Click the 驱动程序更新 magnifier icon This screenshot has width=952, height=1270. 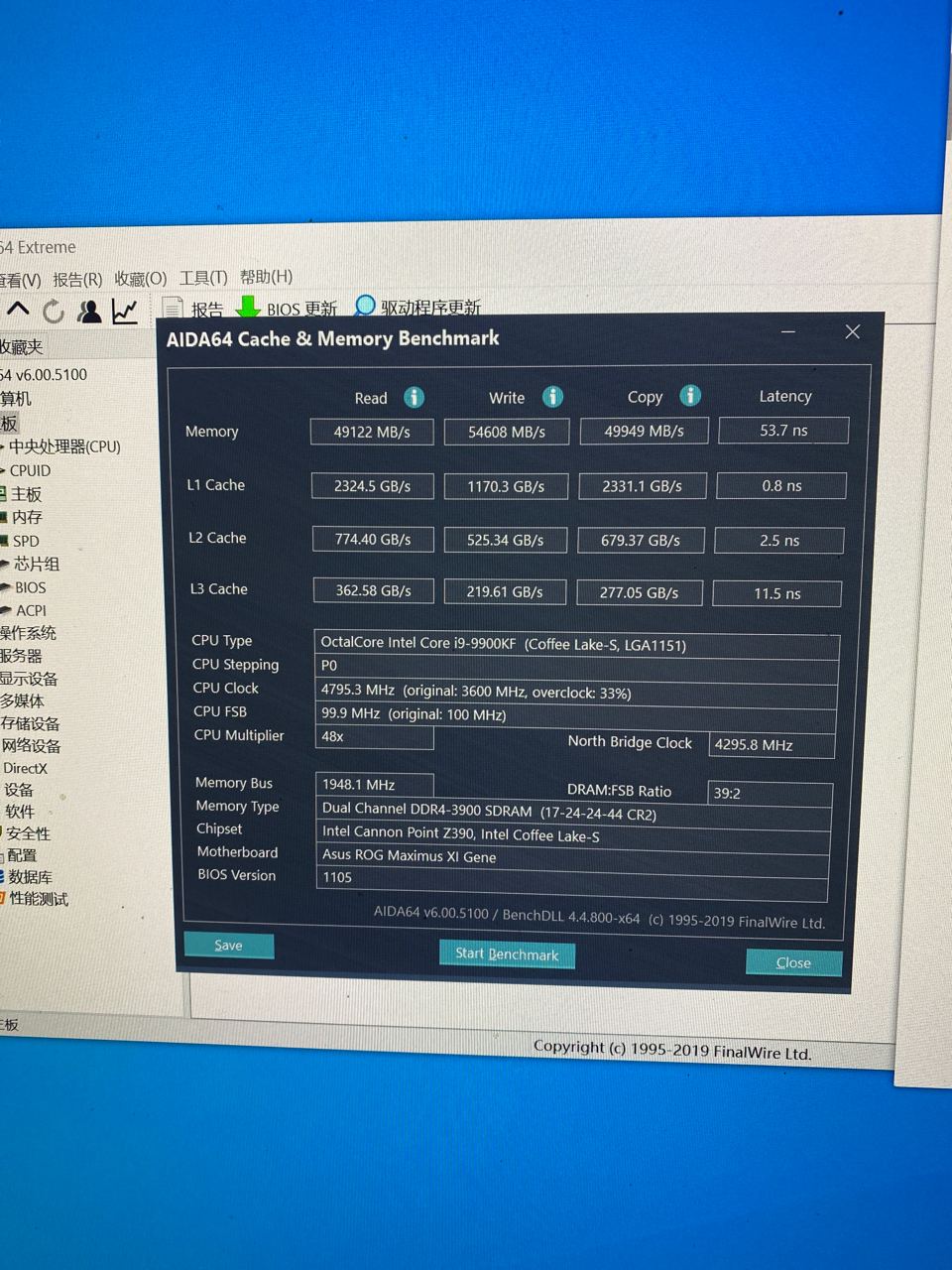[x=365, y=306]
